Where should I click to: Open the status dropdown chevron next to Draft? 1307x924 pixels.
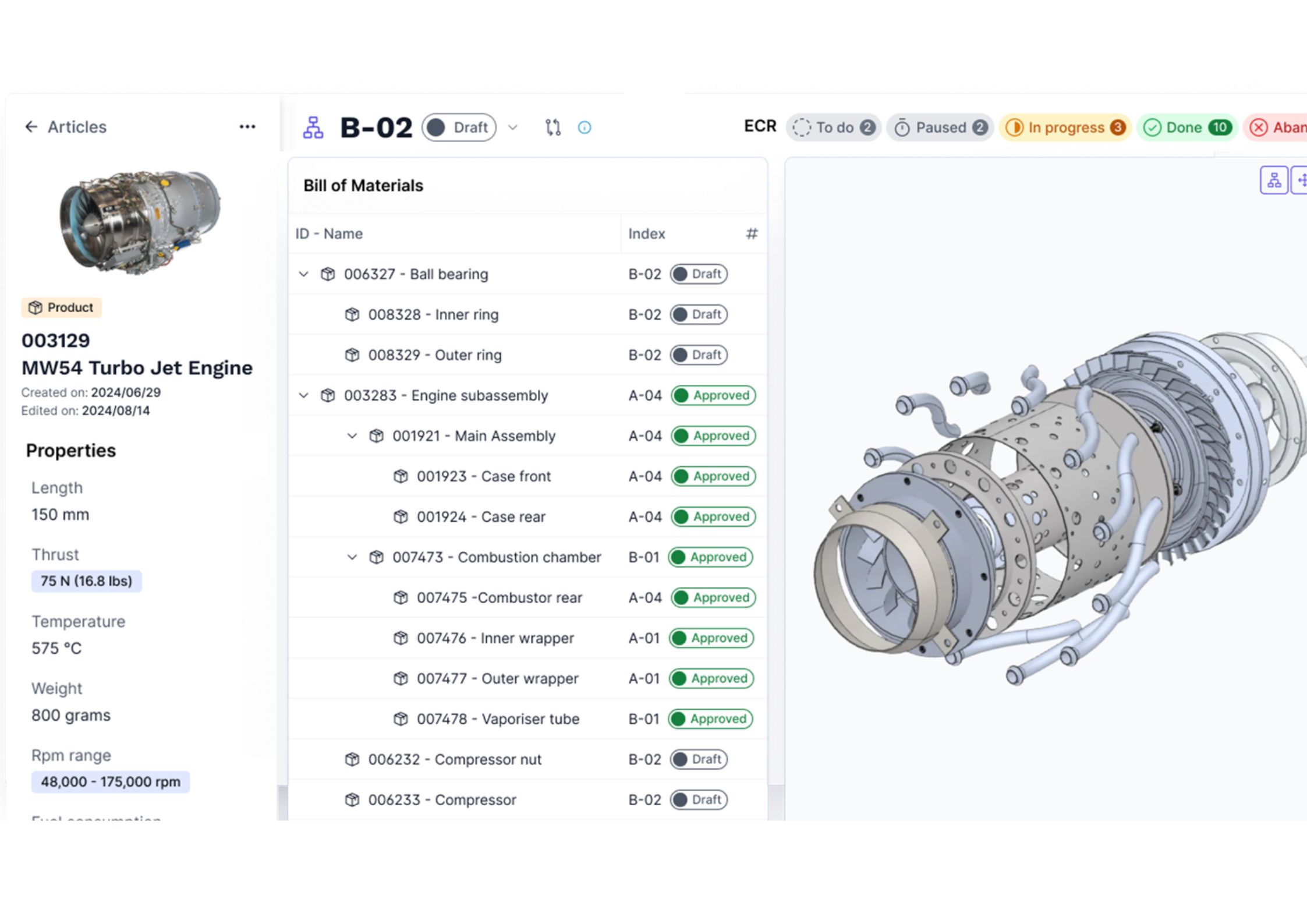[513, 128]
